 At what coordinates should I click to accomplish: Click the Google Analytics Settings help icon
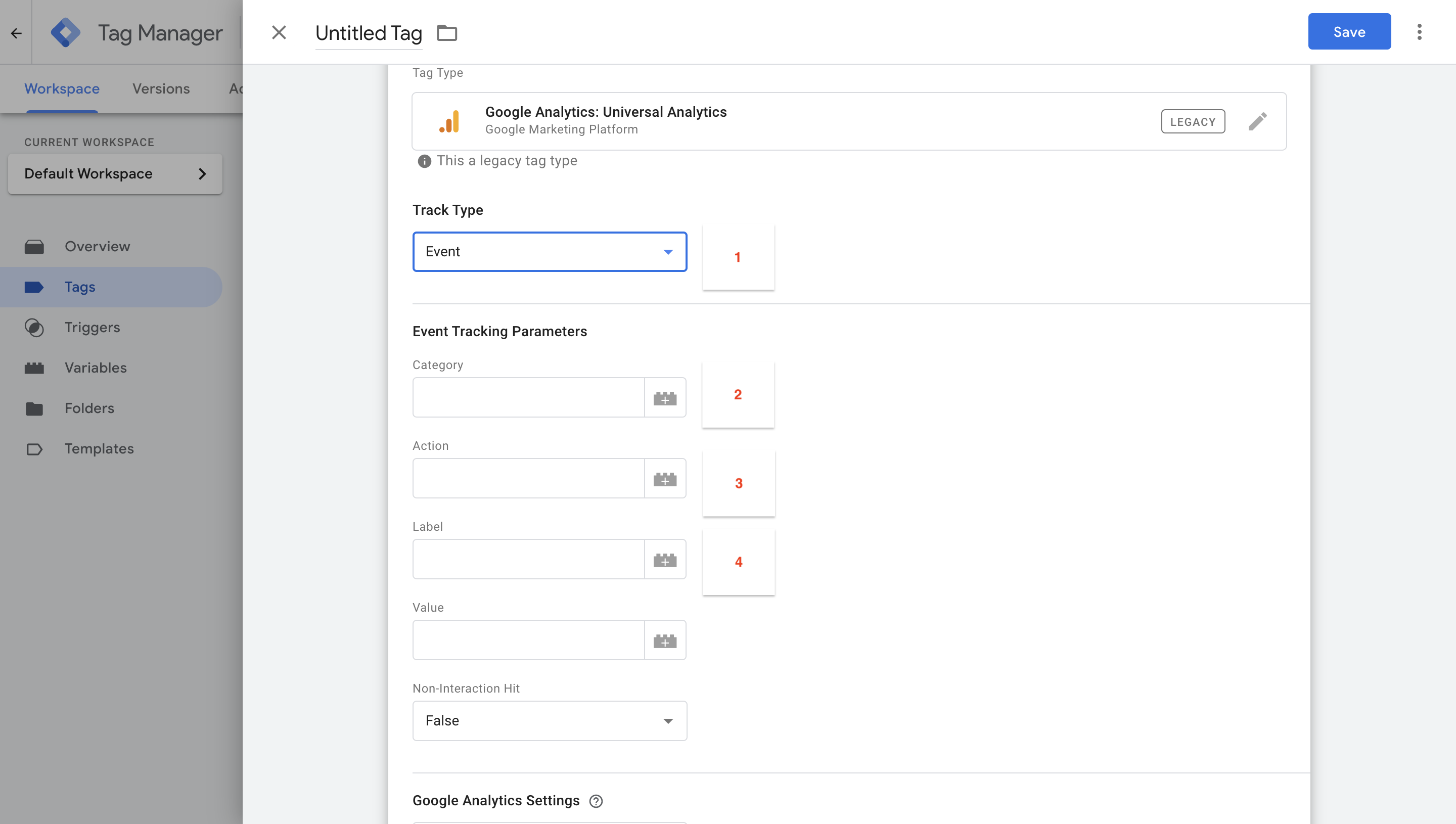[x=596, y=801]
